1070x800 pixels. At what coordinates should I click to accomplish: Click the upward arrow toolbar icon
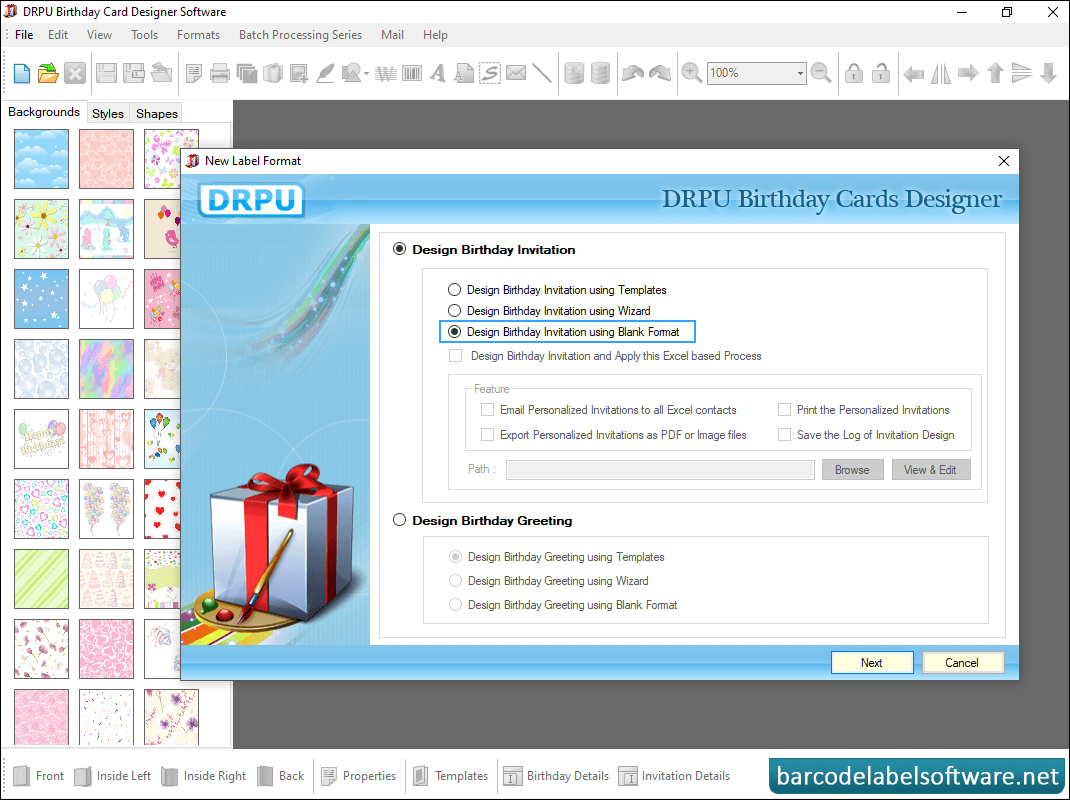tap(995, 73)
